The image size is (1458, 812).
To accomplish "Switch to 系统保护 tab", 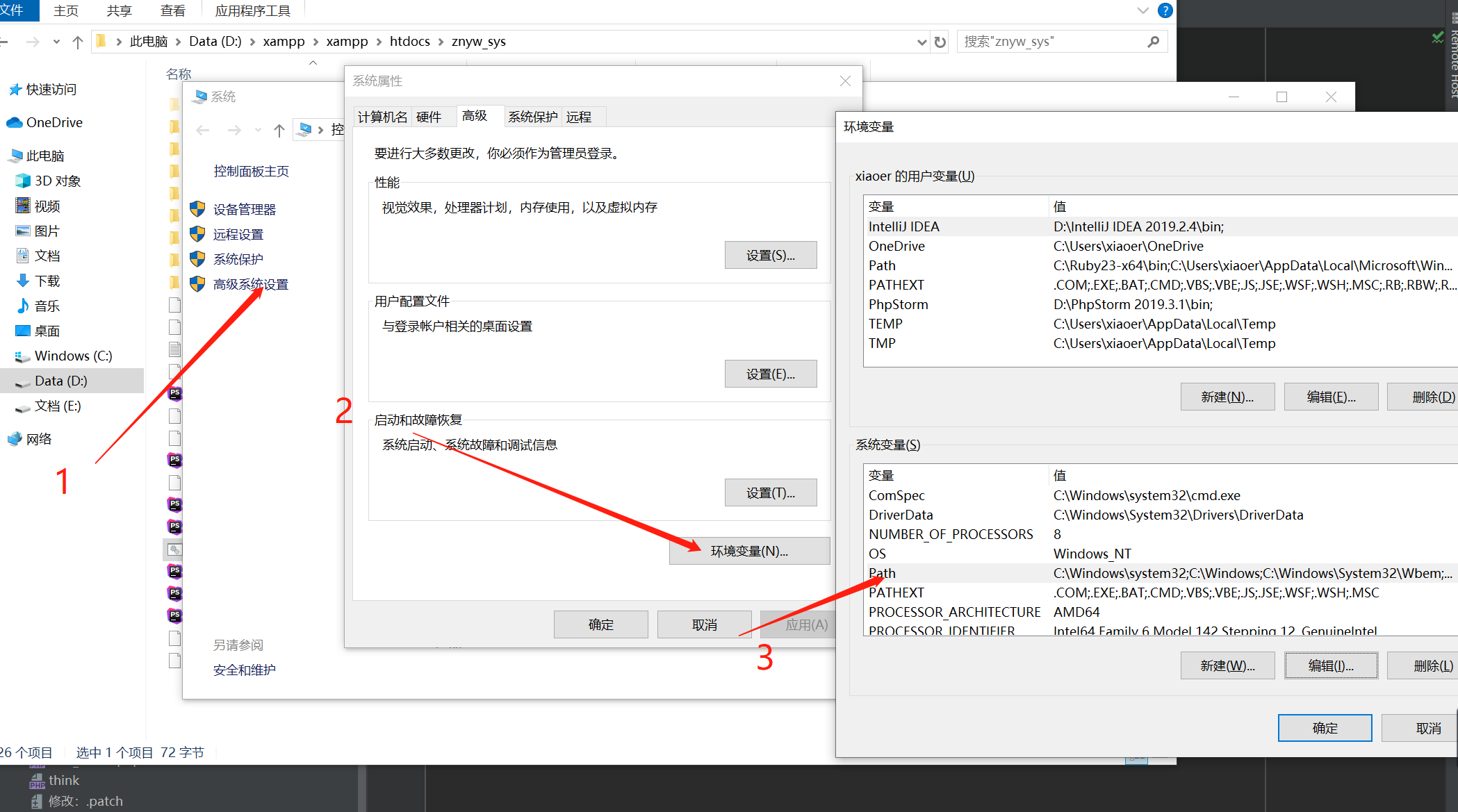I will (532, 117).
